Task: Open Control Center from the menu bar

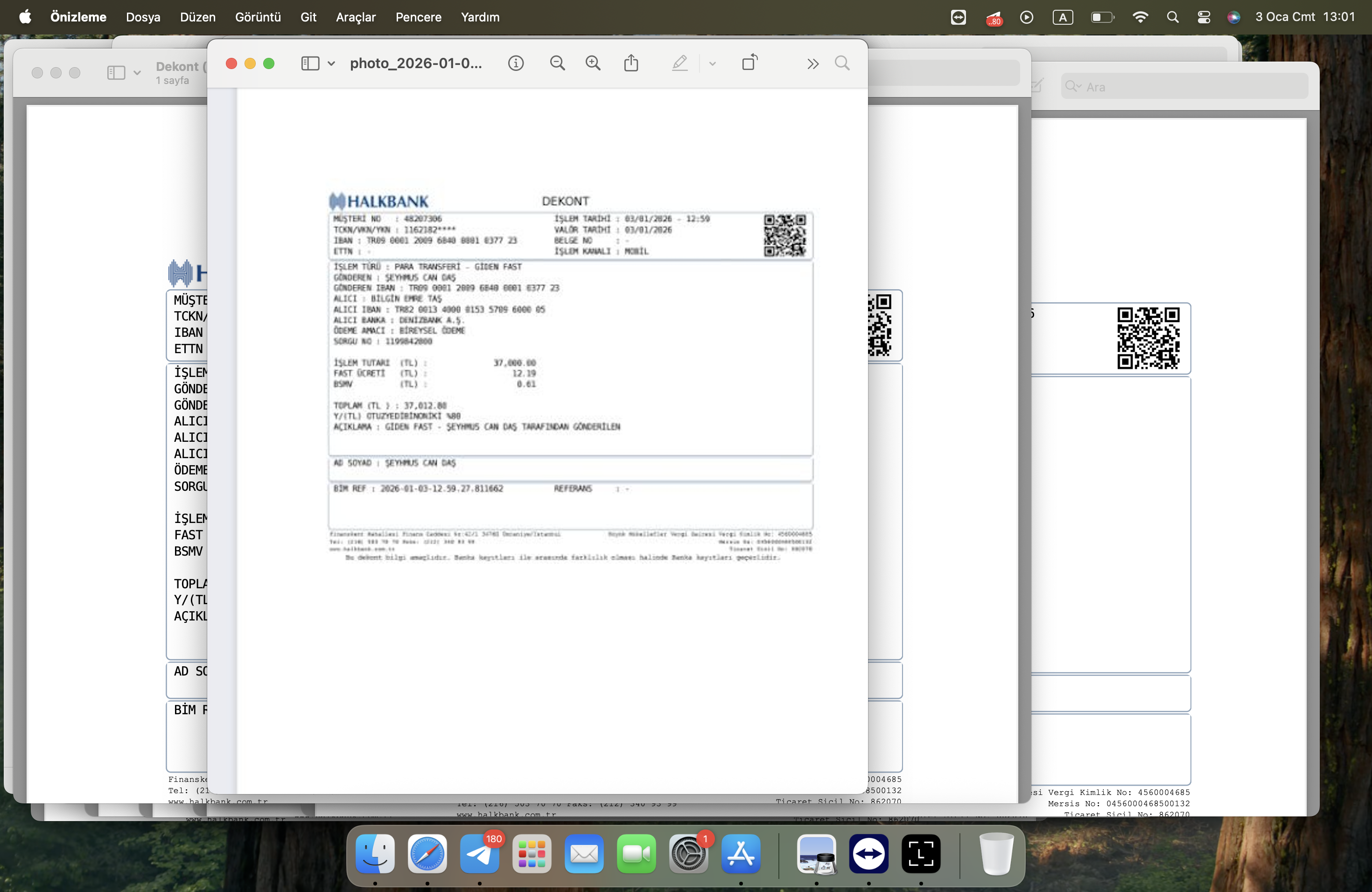Action: [x=1204, y=17]
